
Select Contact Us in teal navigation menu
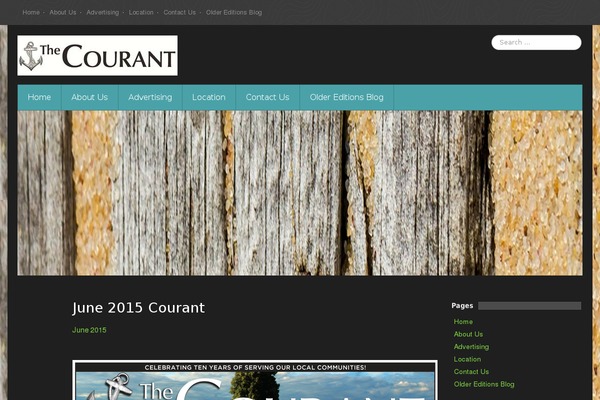[267, 97]
